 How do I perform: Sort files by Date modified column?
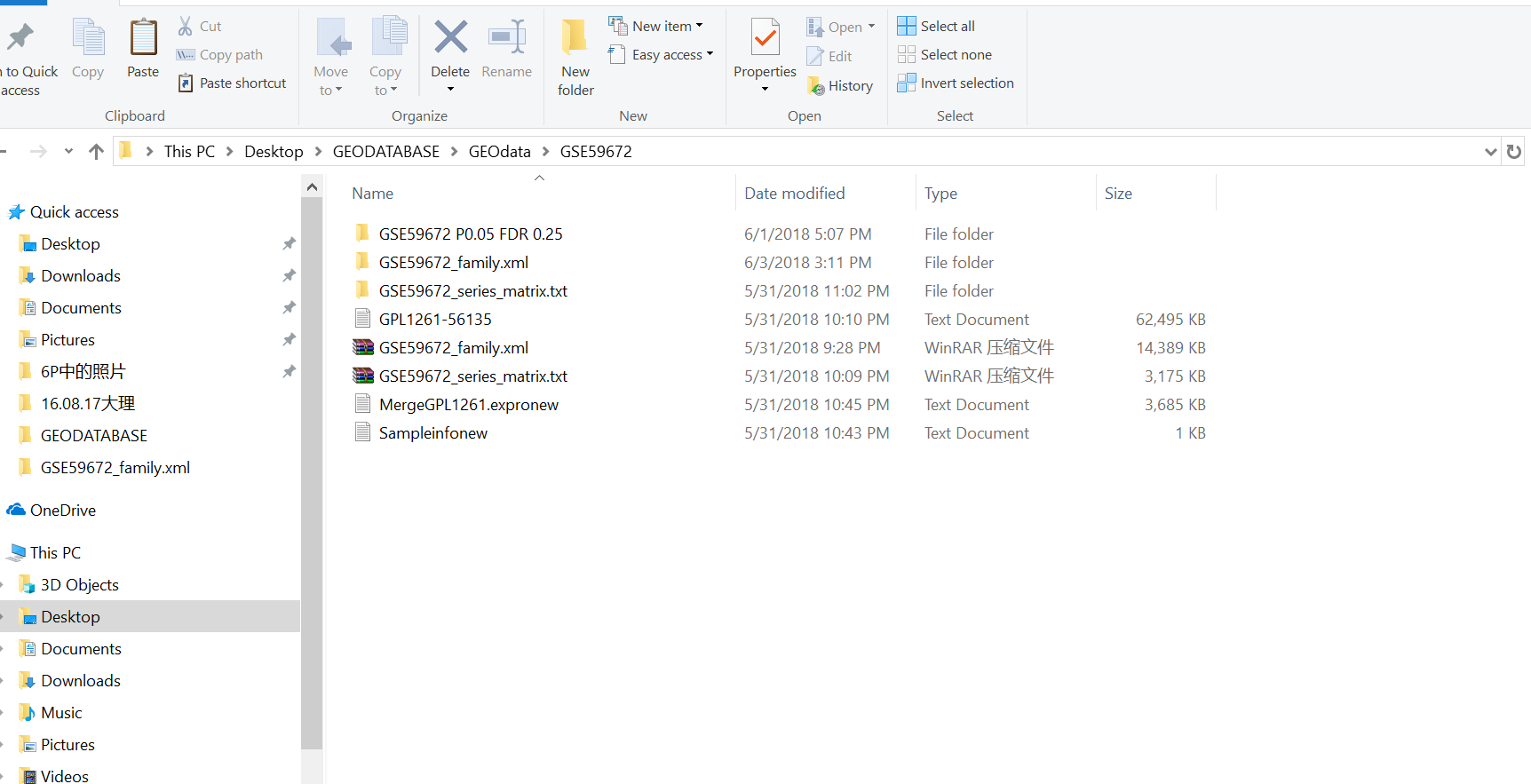click(x=794, y=194)
